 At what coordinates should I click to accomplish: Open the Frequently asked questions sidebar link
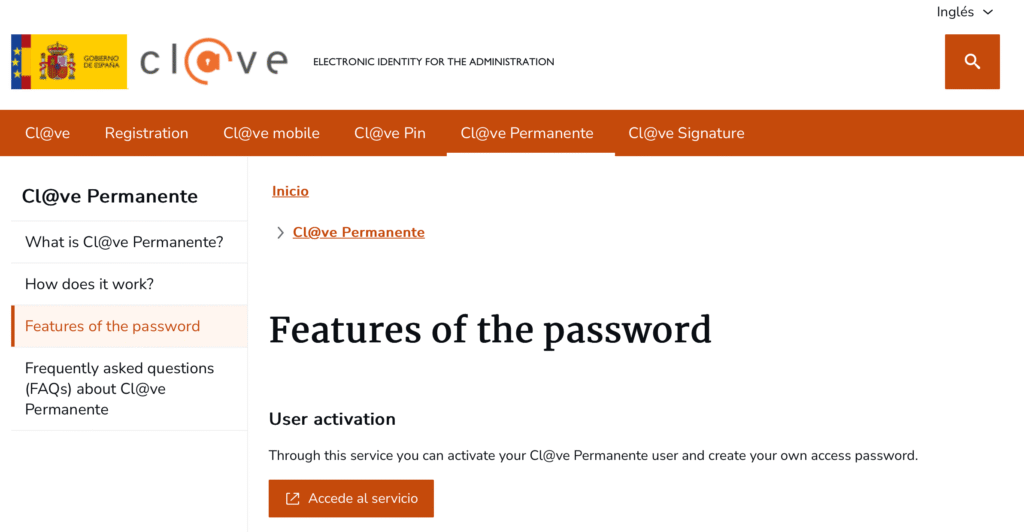[120, 388]
